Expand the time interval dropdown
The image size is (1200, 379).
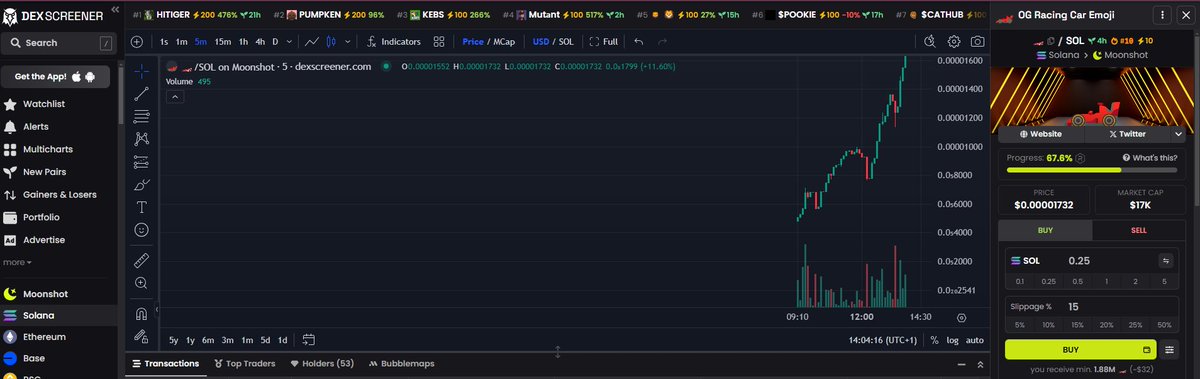[x=288, y=41]
